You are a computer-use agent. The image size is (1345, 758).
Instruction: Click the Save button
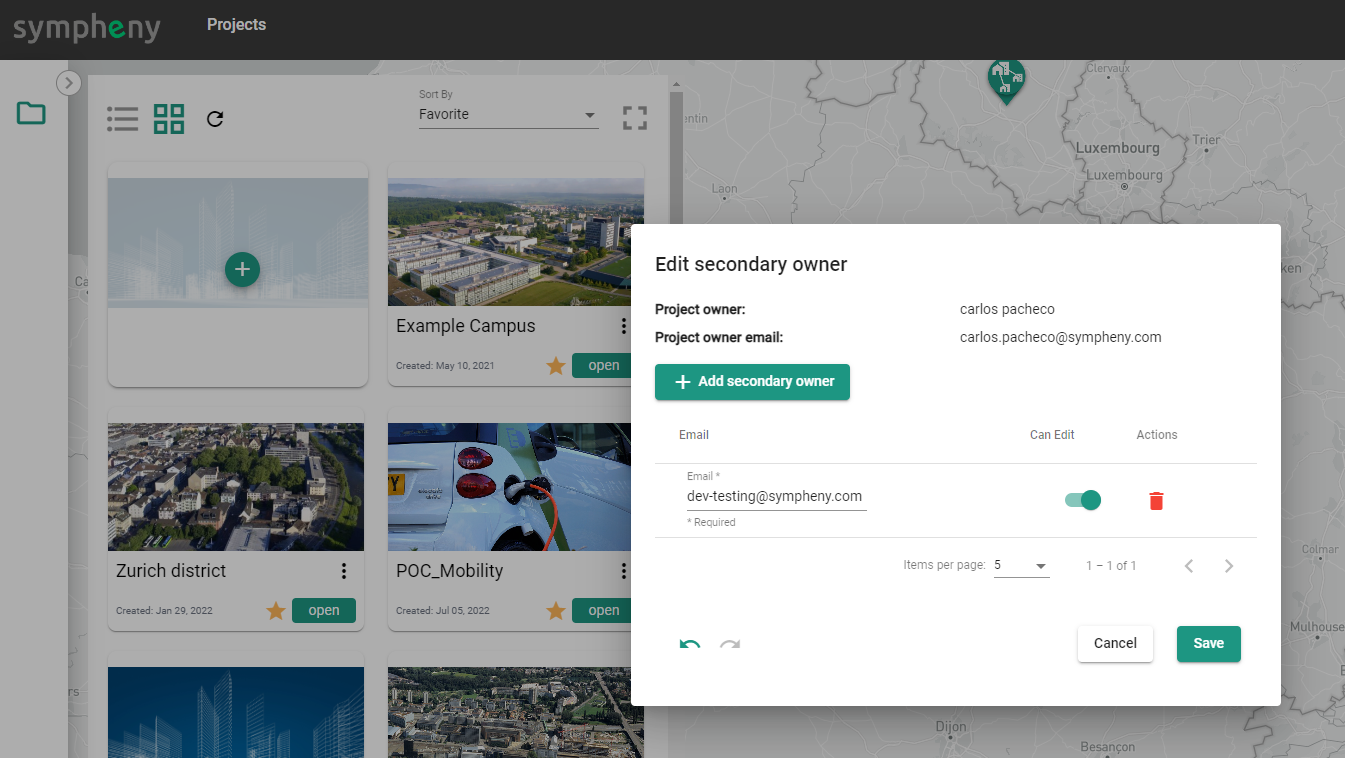(x=1208, y=644)
